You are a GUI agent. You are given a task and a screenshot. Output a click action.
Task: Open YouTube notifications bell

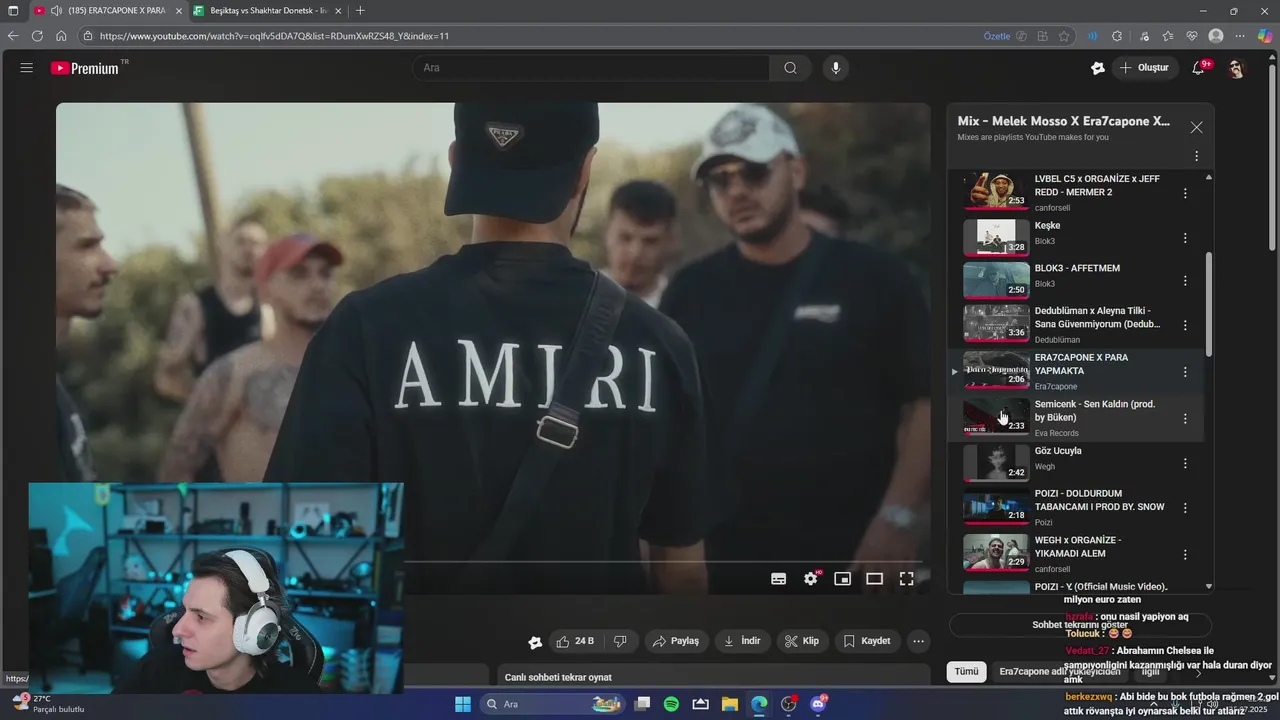tap(1198, 68)
